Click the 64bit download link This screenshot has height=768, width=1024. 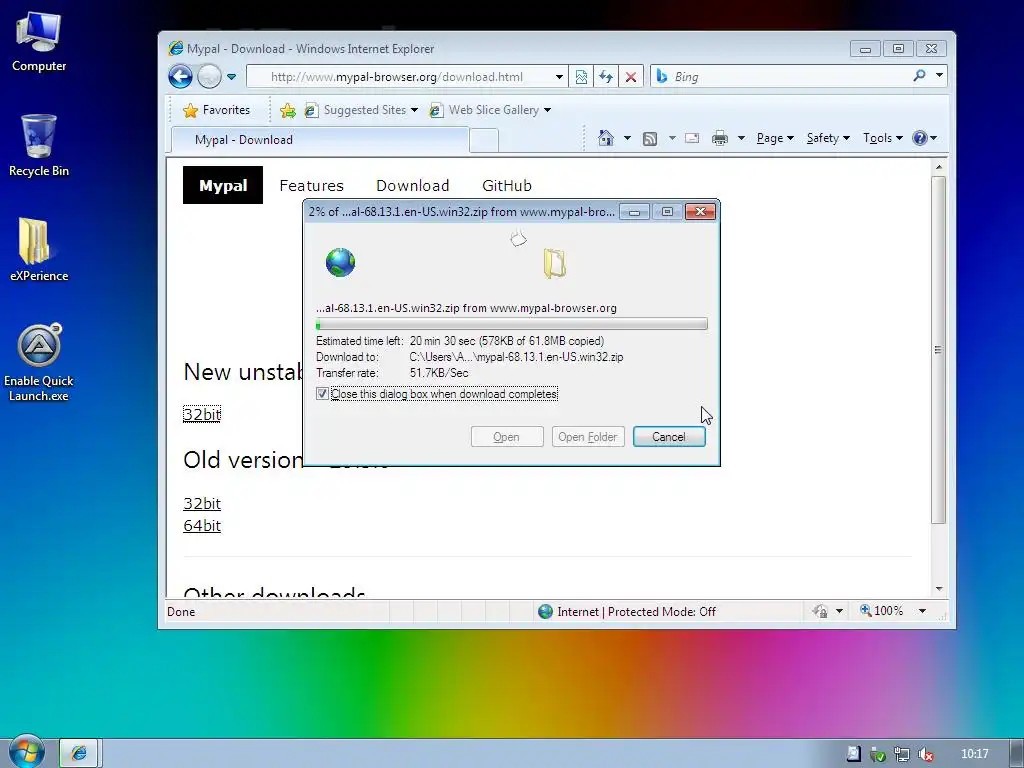[x=202, y=526]
